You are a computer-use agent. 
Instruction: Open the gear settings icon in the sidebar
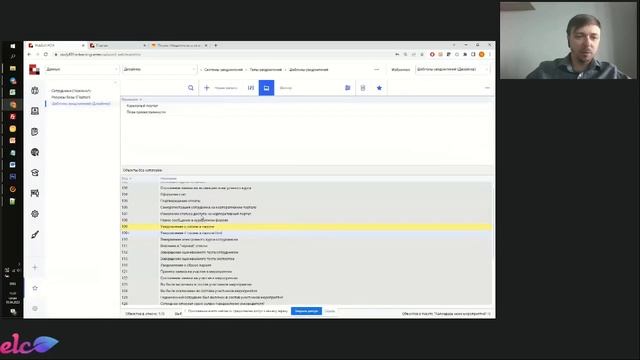35,214
